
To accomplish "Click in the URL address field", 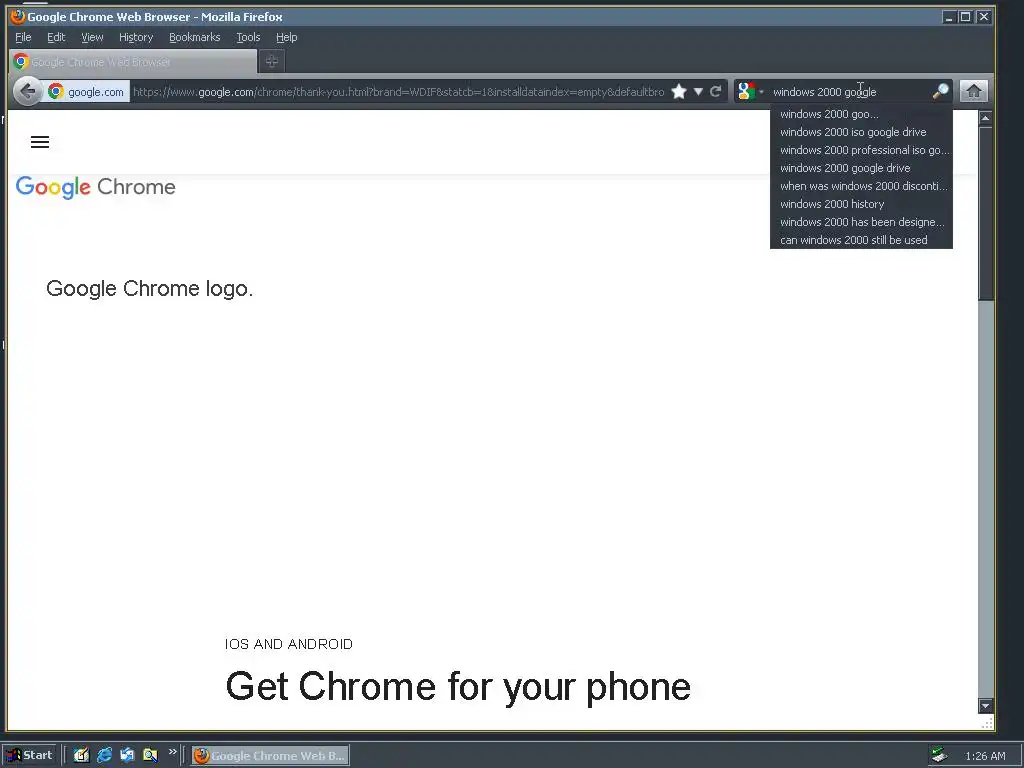I will 398,91.
